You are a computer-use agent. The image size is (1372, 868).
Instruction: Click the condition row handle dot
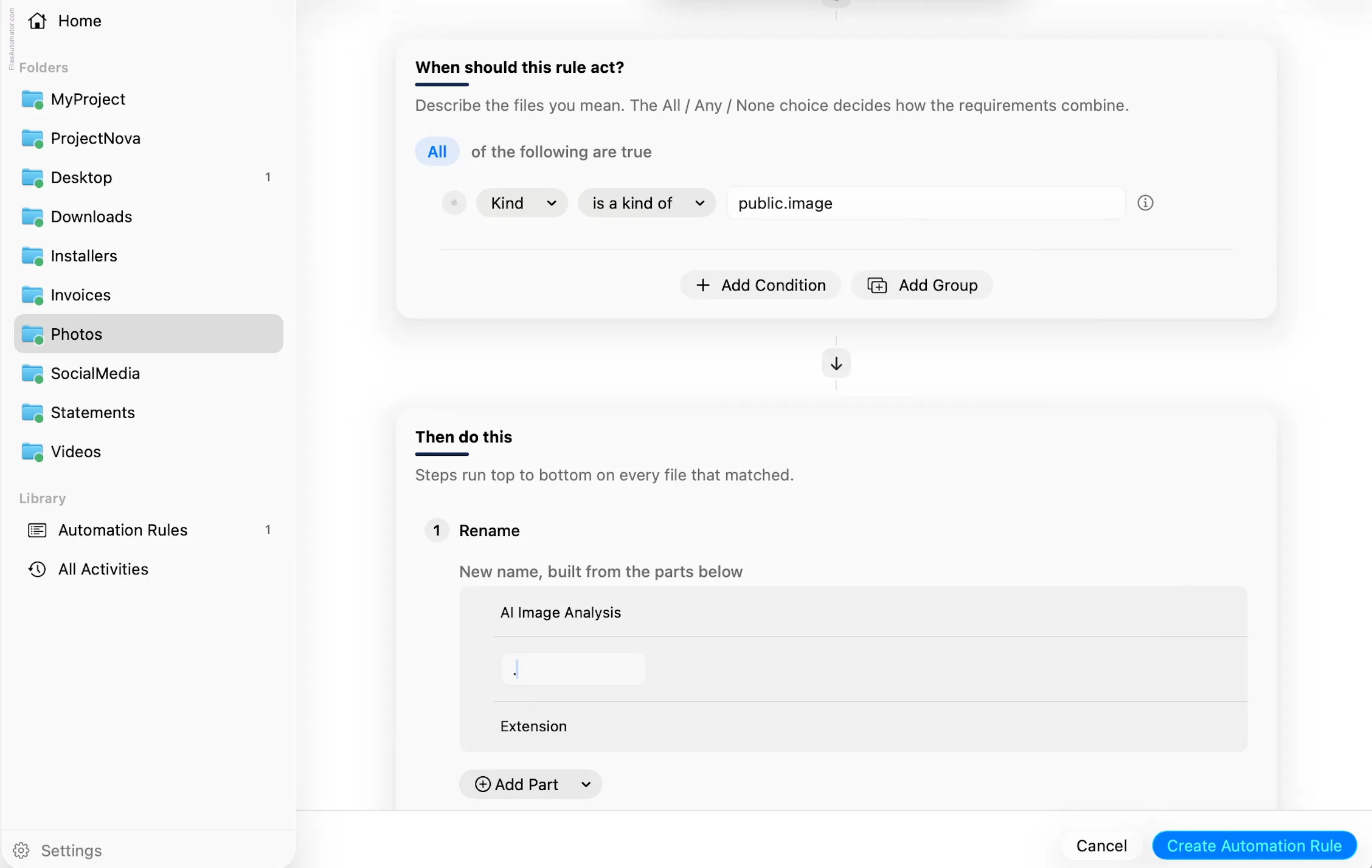click(x=454, y=203)
